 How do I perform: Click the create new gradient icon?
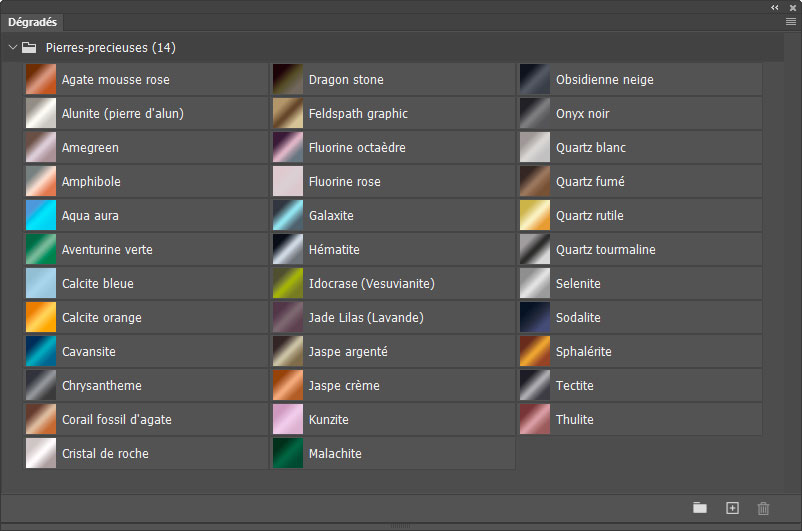[732, 508]
